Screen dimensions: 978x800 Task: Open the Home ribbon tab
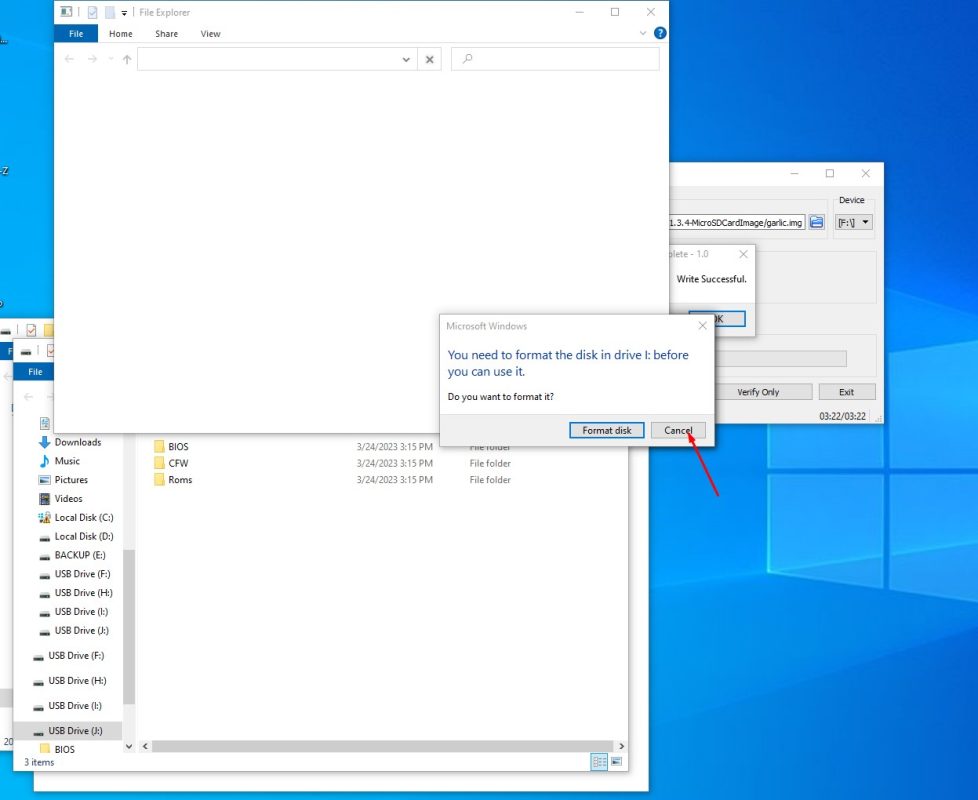tap(120, 34)
